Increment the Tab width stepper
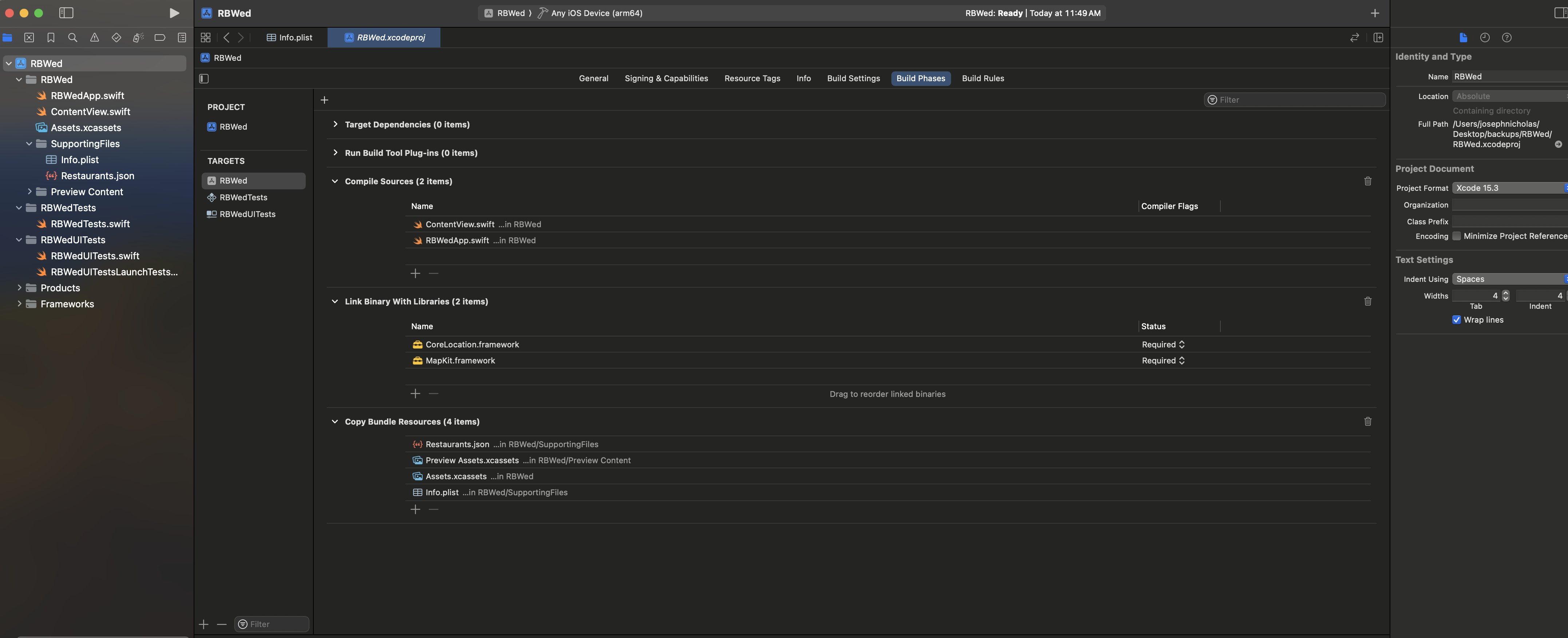This screenshot has height=638, width=1568. tap(1505, 293)
